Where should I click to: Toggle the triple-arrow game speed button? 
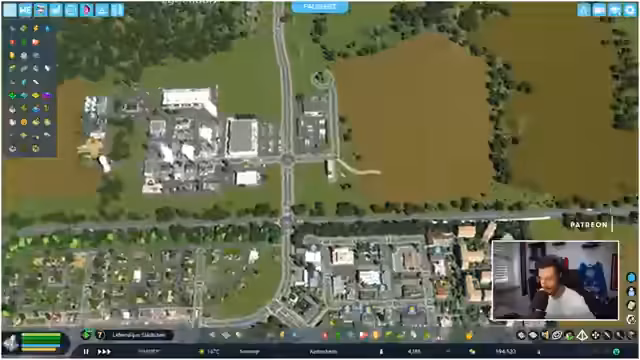point(104,351)
